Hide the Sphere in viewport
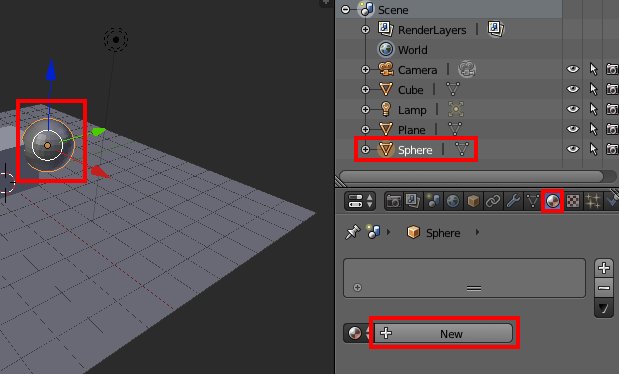Viewport: 619px width, 374px height. point(573,149)
